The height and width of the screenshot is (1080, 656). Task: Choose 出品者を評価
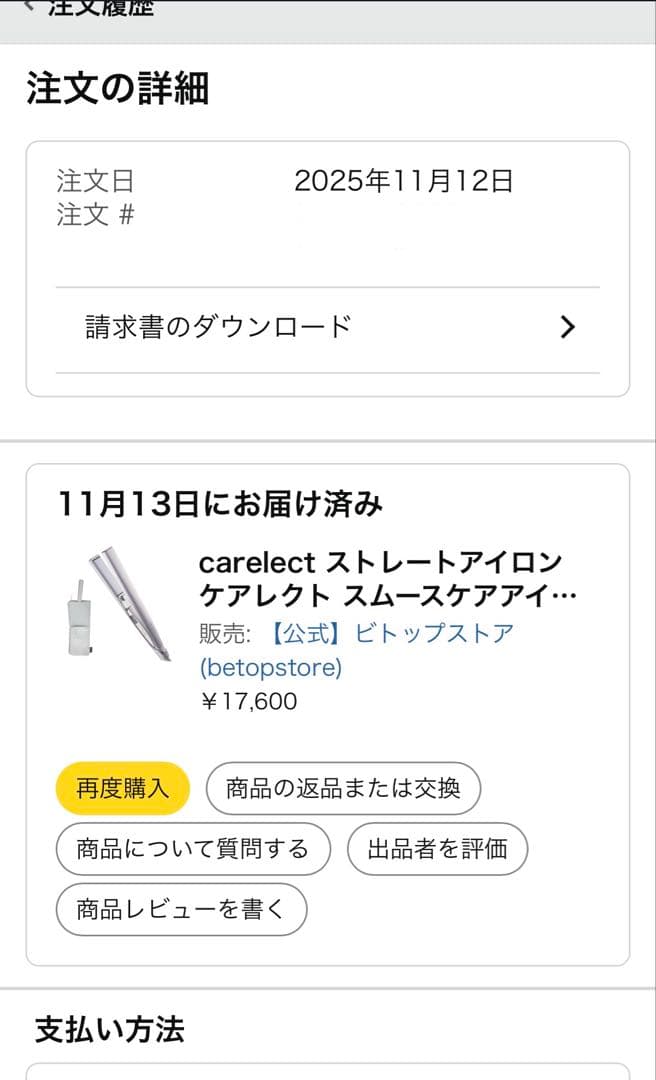click(x=436, y=849)
